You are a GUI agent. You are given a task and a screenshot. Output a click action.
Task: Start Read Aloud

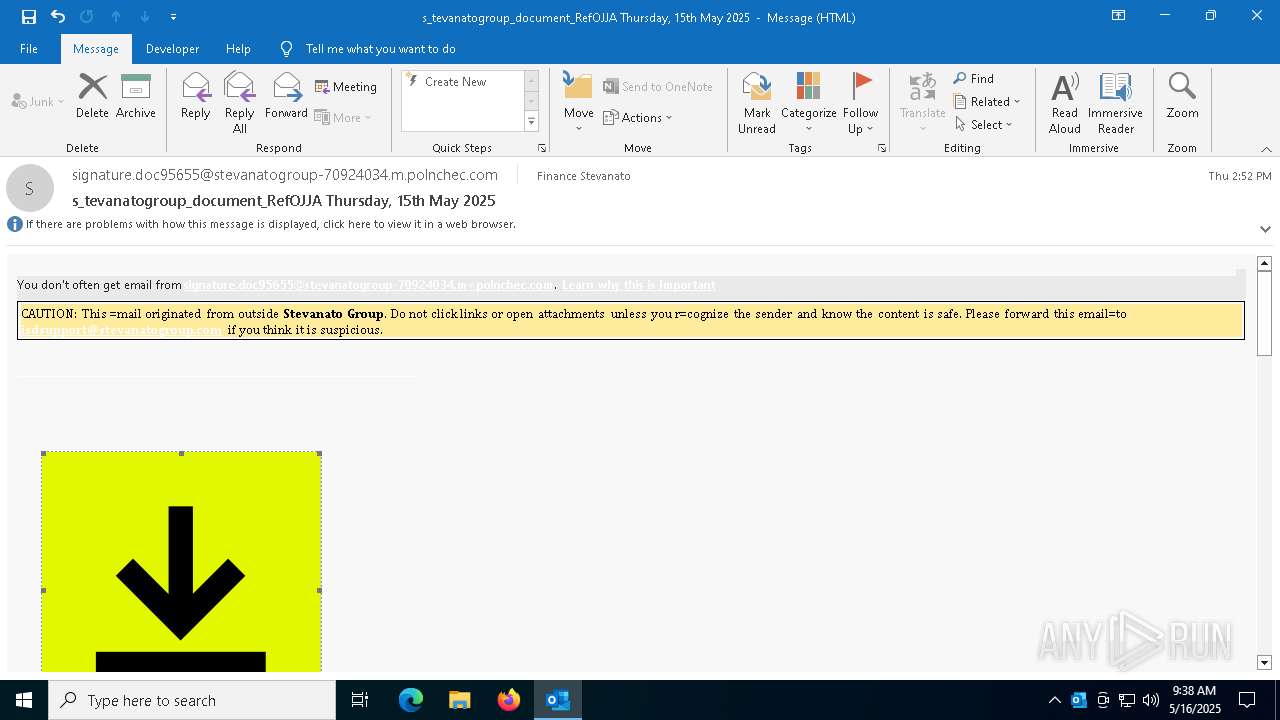point(1064,103)
